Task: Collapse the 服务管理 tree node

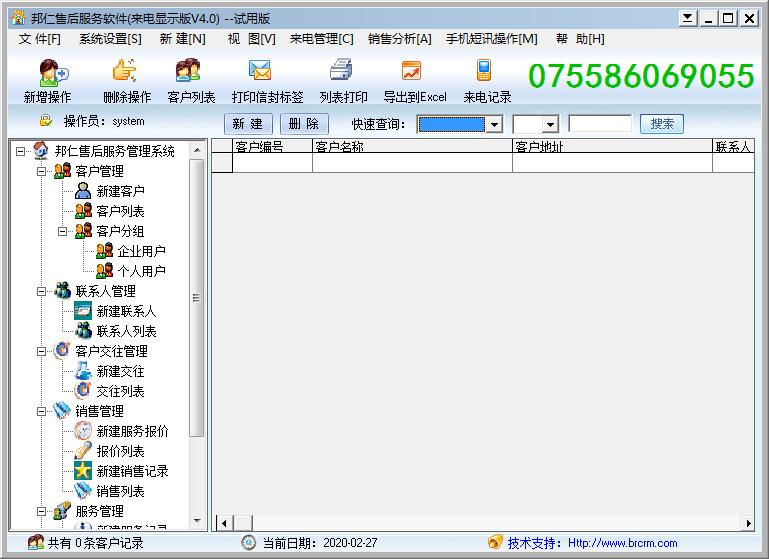Action: pos(42,511)
